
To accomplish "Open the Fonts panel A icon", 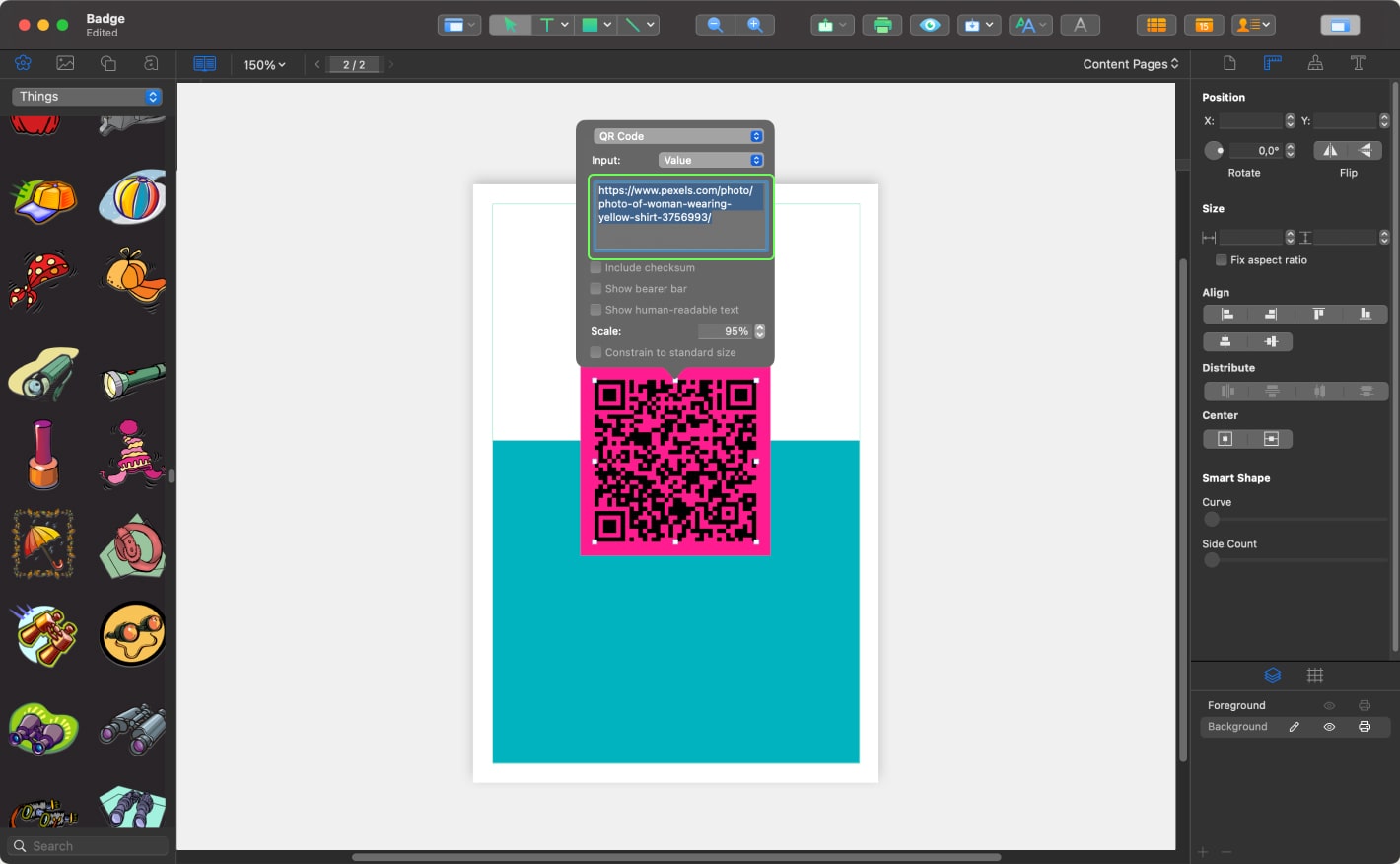I will [1080, 25].
